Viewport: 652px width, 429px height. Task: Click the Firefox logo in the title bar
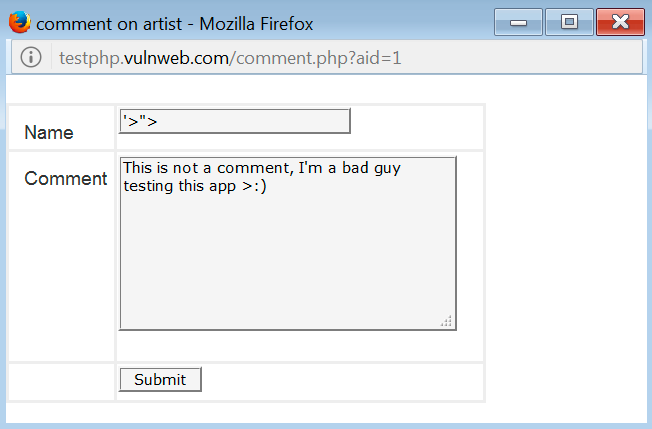point(19,22)
